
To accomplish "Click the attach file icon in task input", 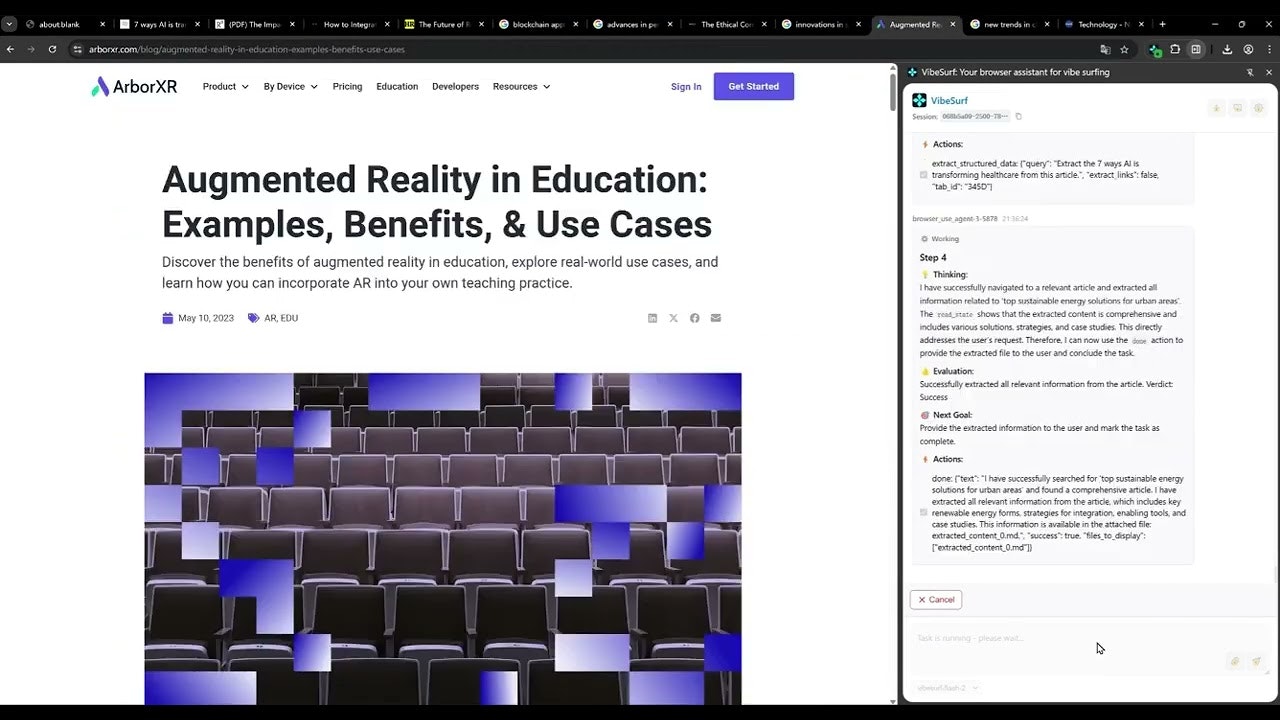I will [1235, 661].
